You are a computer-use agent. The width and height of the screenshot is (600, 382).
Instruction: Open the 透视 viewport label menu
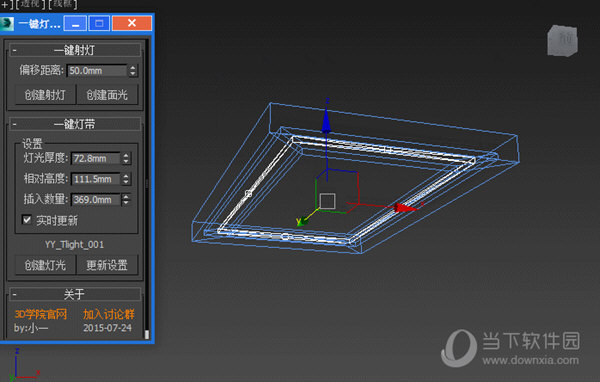coord(30,5)
